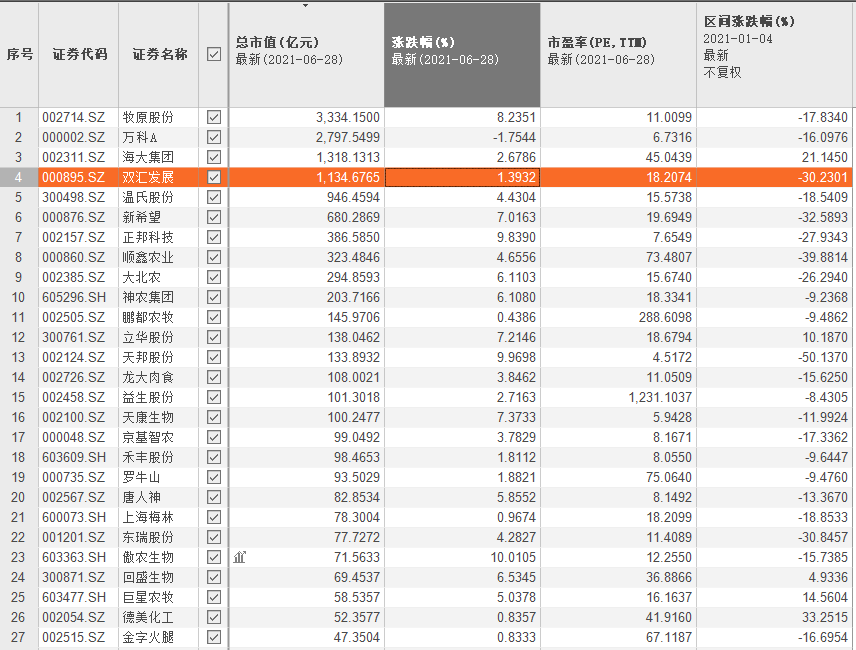The image size is (856, 650).
Task: Select row number 1
Action: point(19,117)
